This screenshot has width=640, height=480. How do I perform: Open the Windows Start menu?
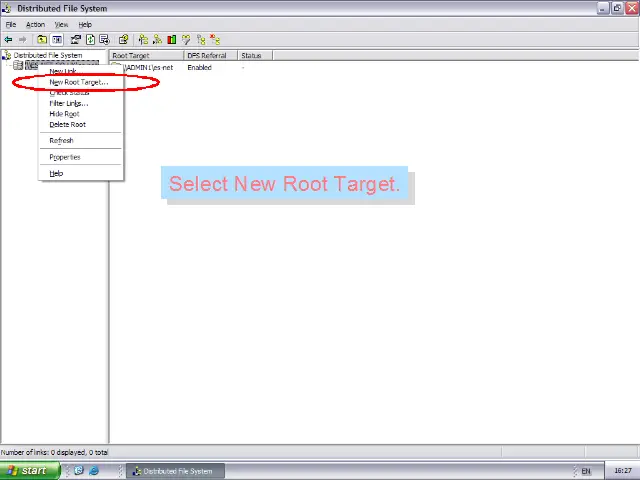tap(30, 471)
